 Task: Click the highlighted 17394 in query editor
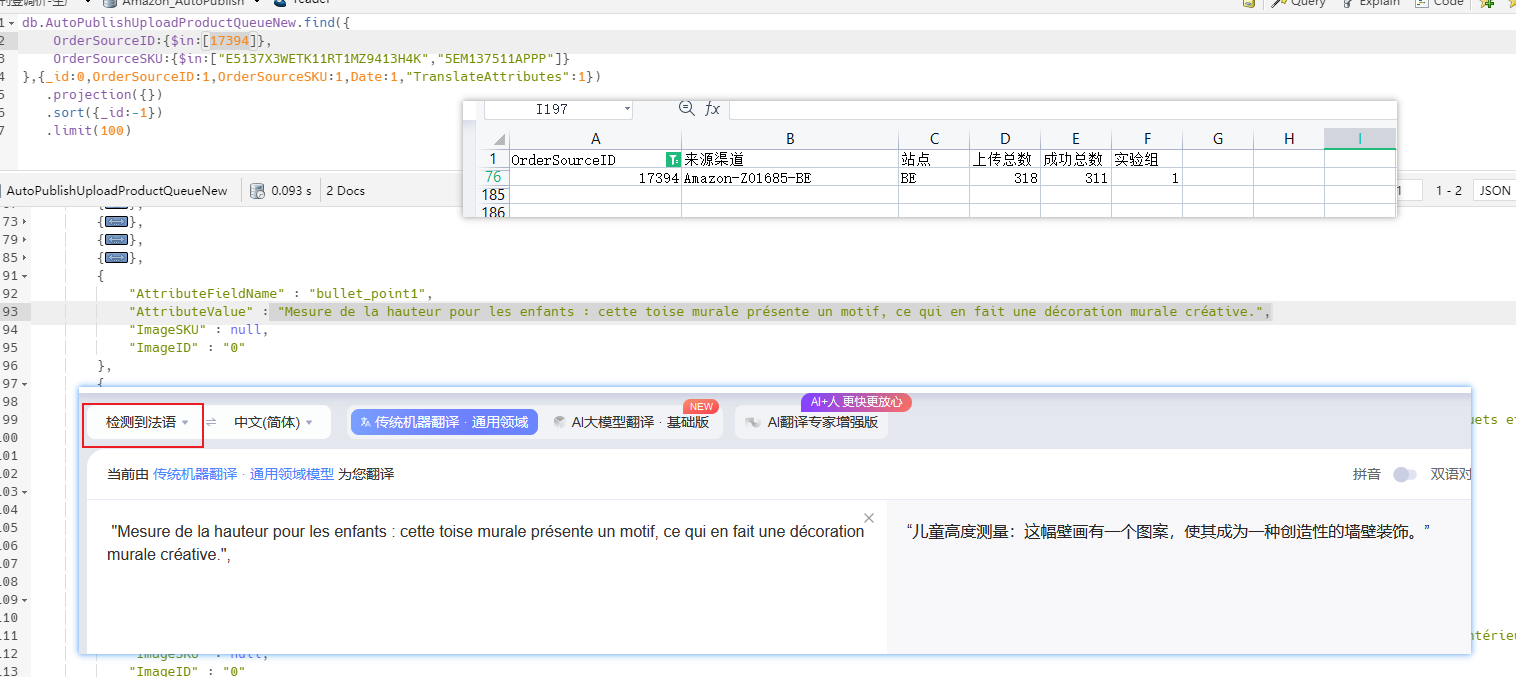click(229, 40)
